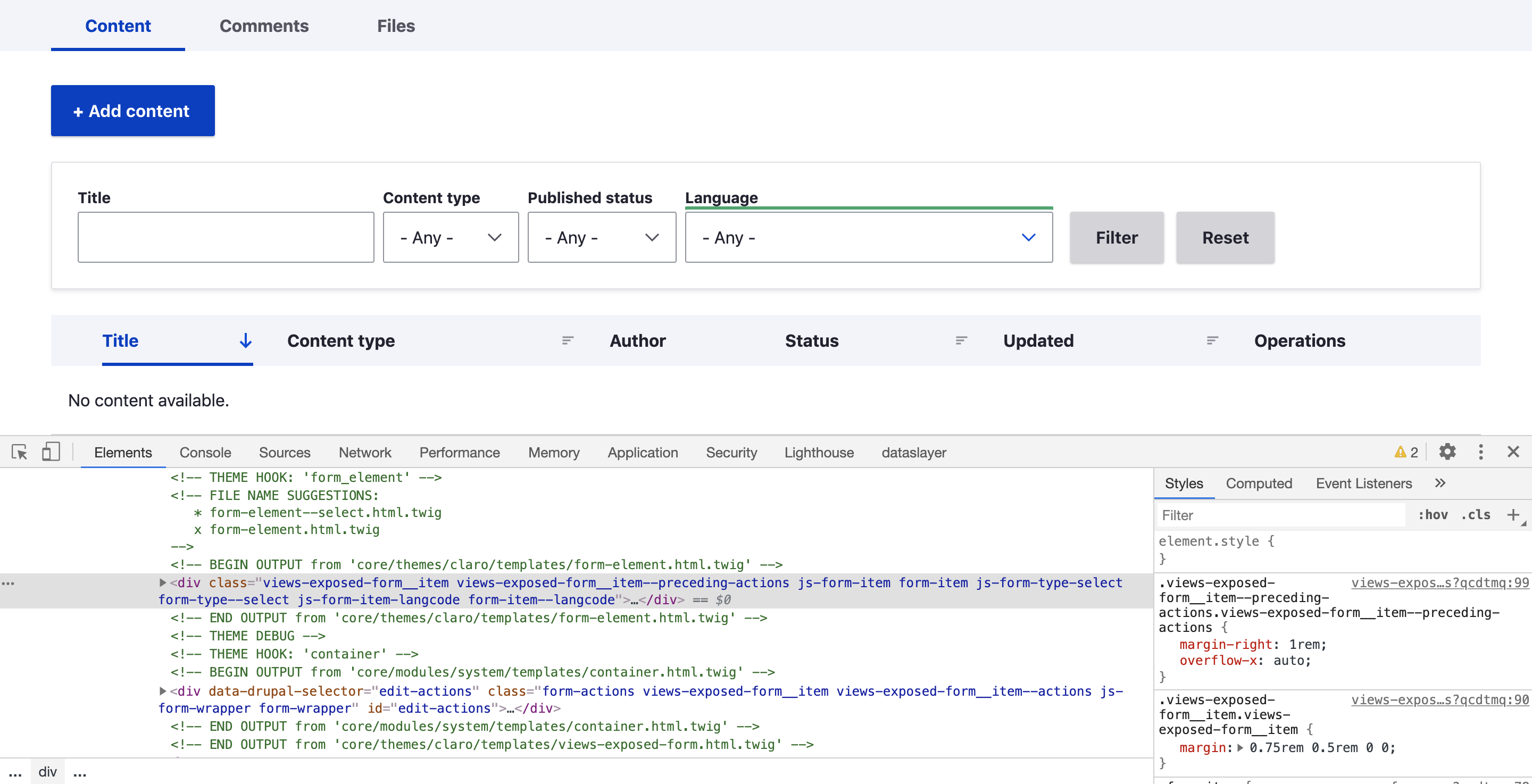Switch to the Comments tab
This screenshot has width=1532, height=784.
tap(264, 26)
